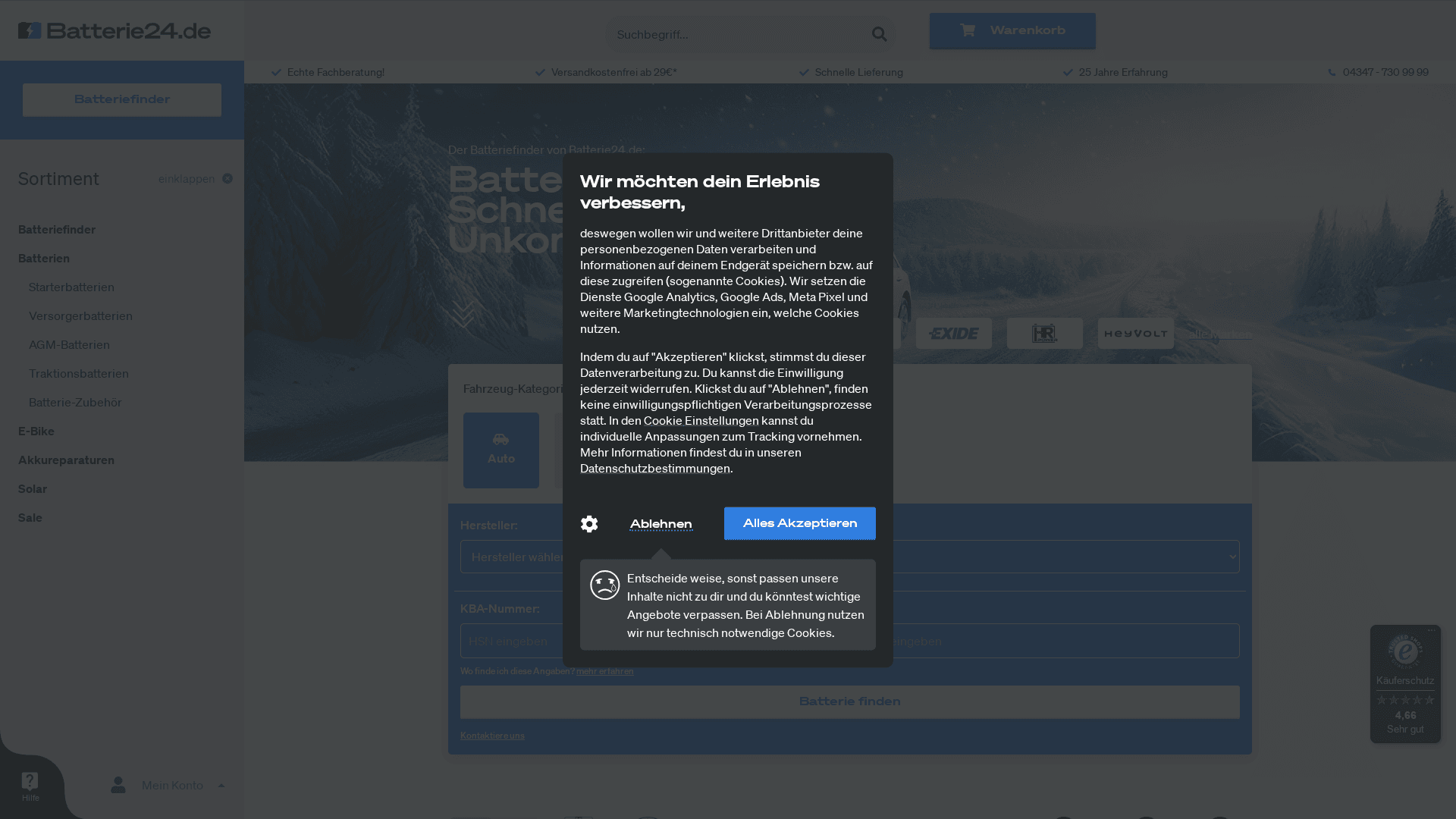Screen dimensions: 1456x819
Task: Open the vehicle type select dropdown
Action: click(x=1062, y=556)
